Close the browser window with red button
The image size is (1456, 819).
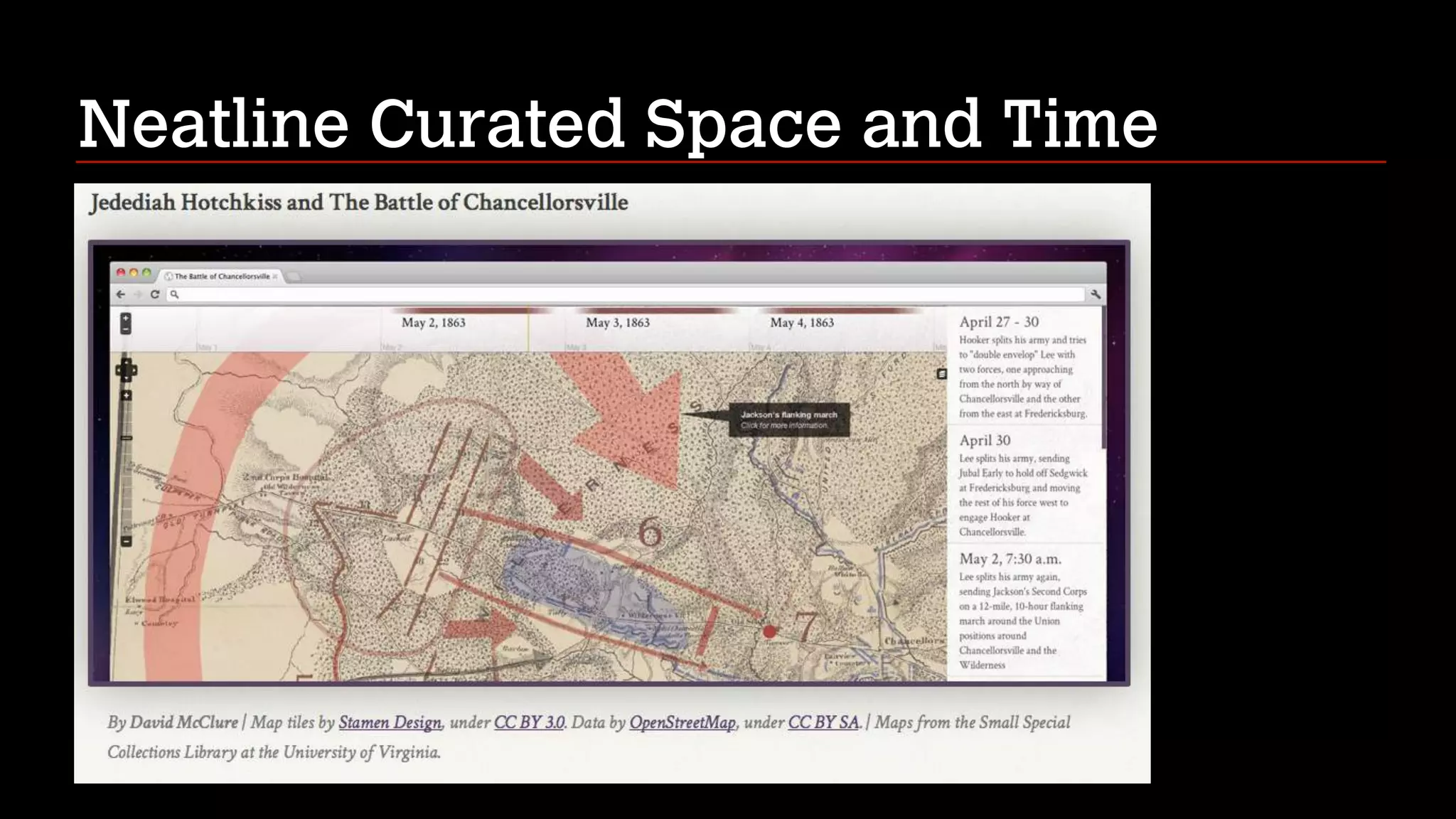121,272
